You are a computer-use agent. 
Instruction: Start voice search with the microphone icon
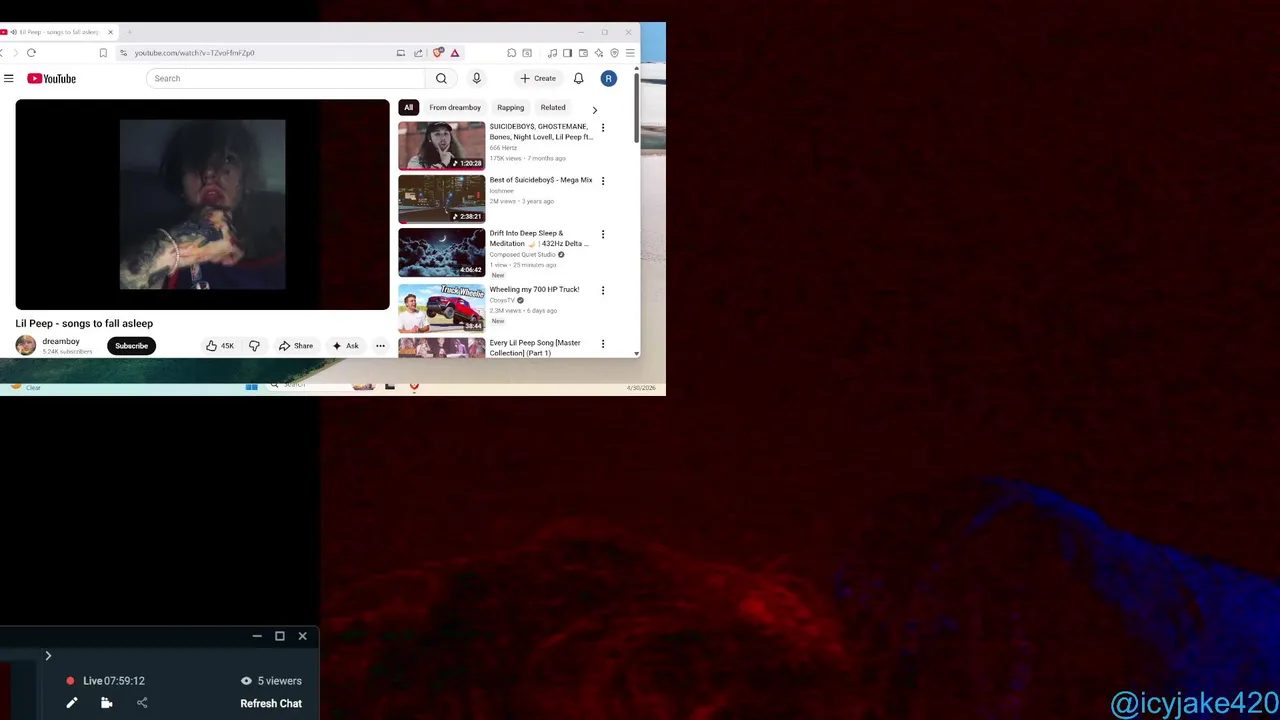(x=476, y=78)
